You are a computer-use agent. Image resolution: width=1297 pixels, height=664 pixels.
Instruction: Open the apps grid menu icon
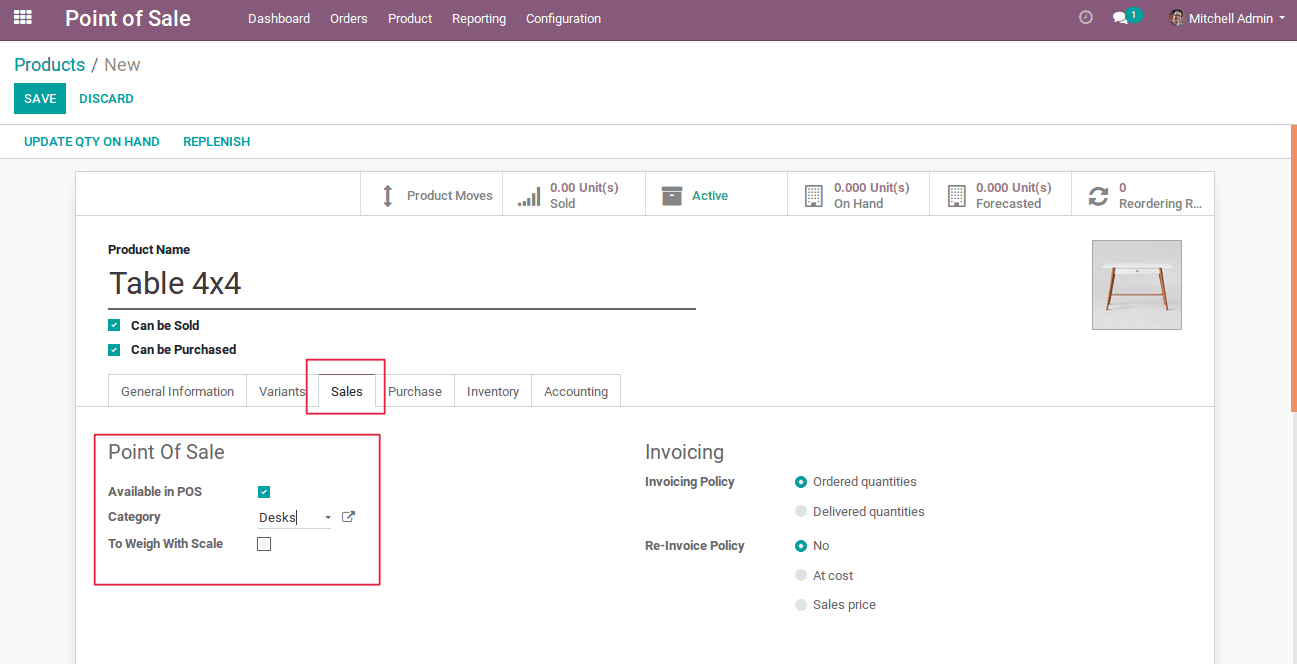22,17
